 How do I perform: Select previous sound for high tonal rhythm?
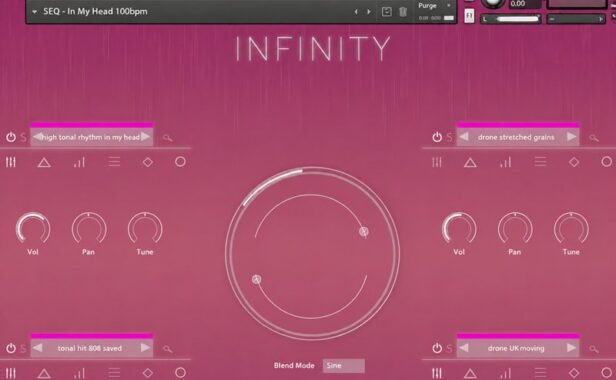pos(37,137)
